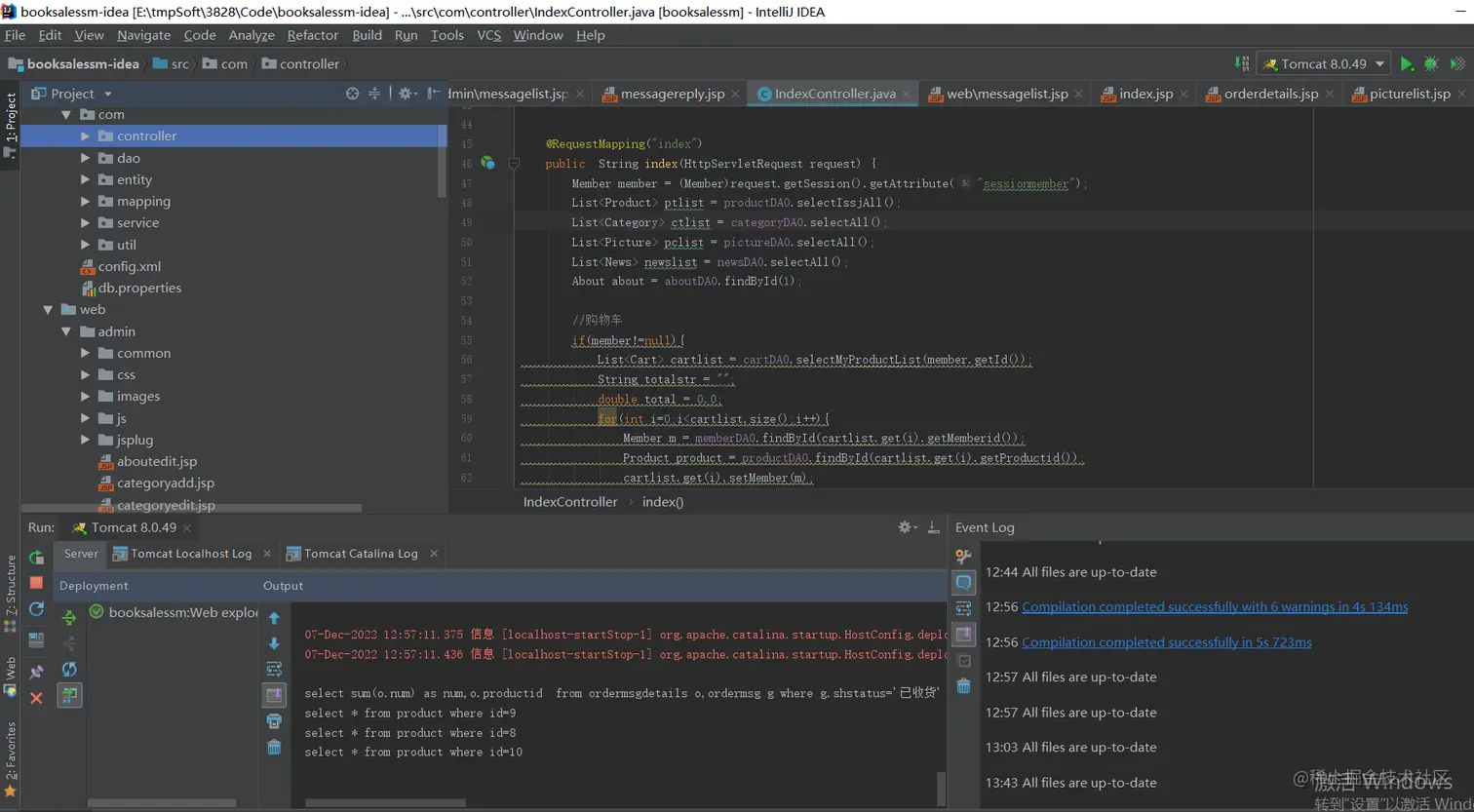Open the compilation completed in 5s 723ms link
The image size is (1474, 812).
tap(1167, 642)
